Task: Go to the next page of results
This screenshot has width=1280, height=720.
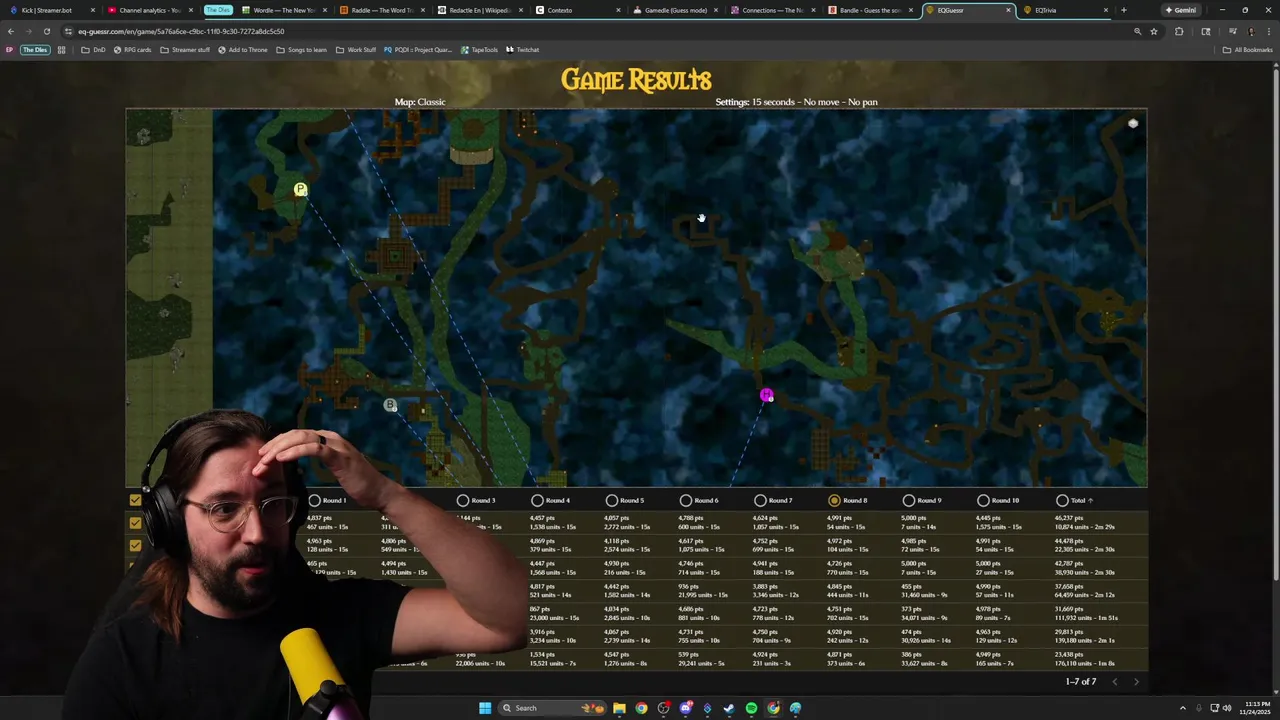Action: tap(1136, 682)
